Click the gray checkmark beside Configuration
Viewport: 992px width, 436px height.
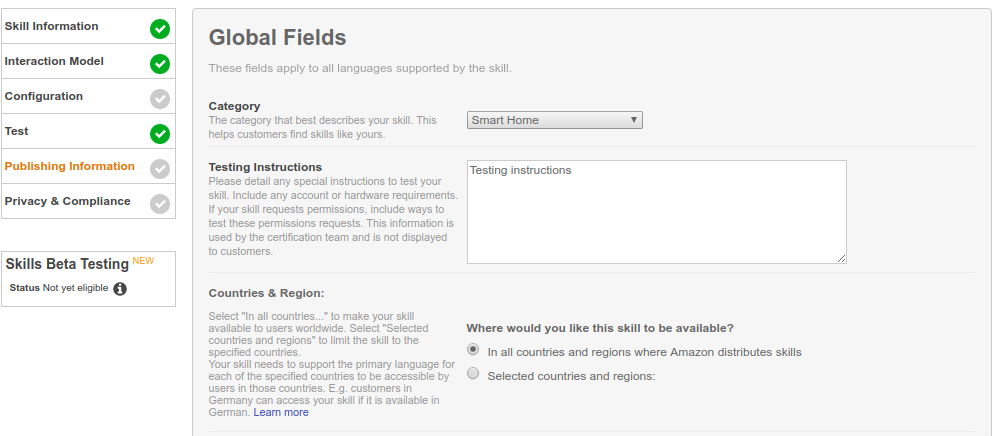pyautogui.click(x=160, y=99)
